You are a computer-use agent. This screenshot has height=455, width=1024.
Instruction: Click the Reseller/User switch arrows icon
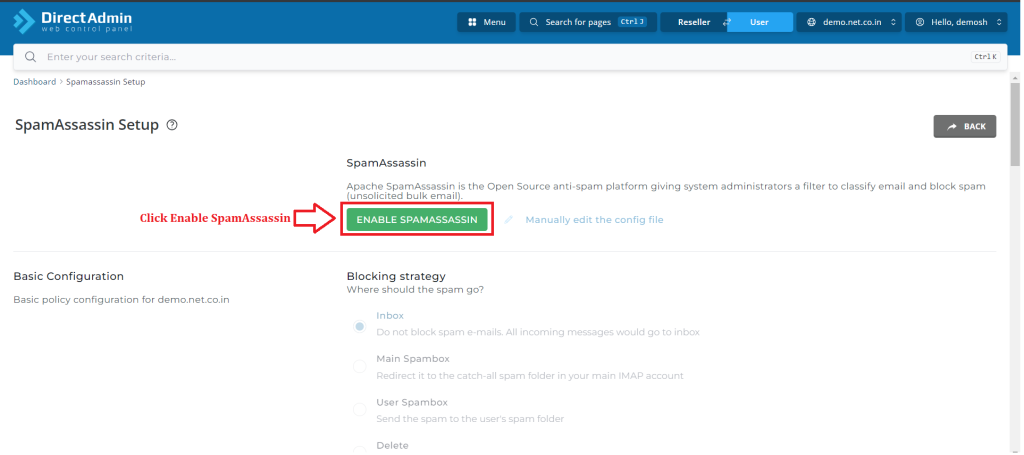[x=726, y=22]
